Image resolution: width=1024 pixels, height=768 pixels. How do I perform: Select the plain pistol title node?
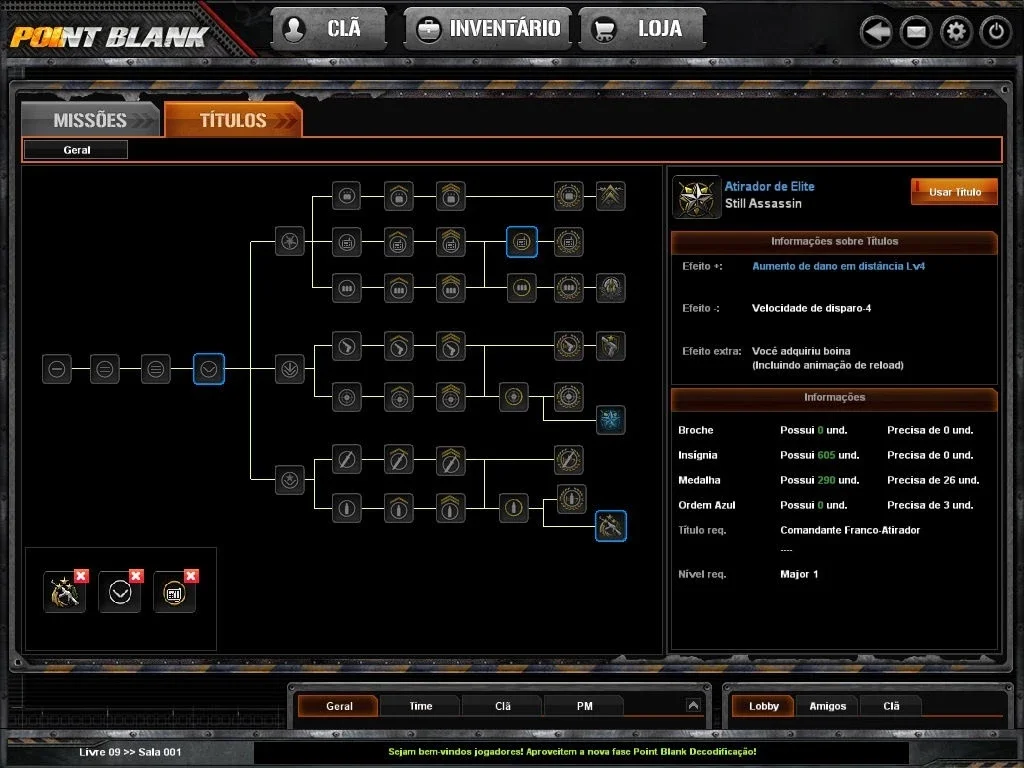[347, 346]
